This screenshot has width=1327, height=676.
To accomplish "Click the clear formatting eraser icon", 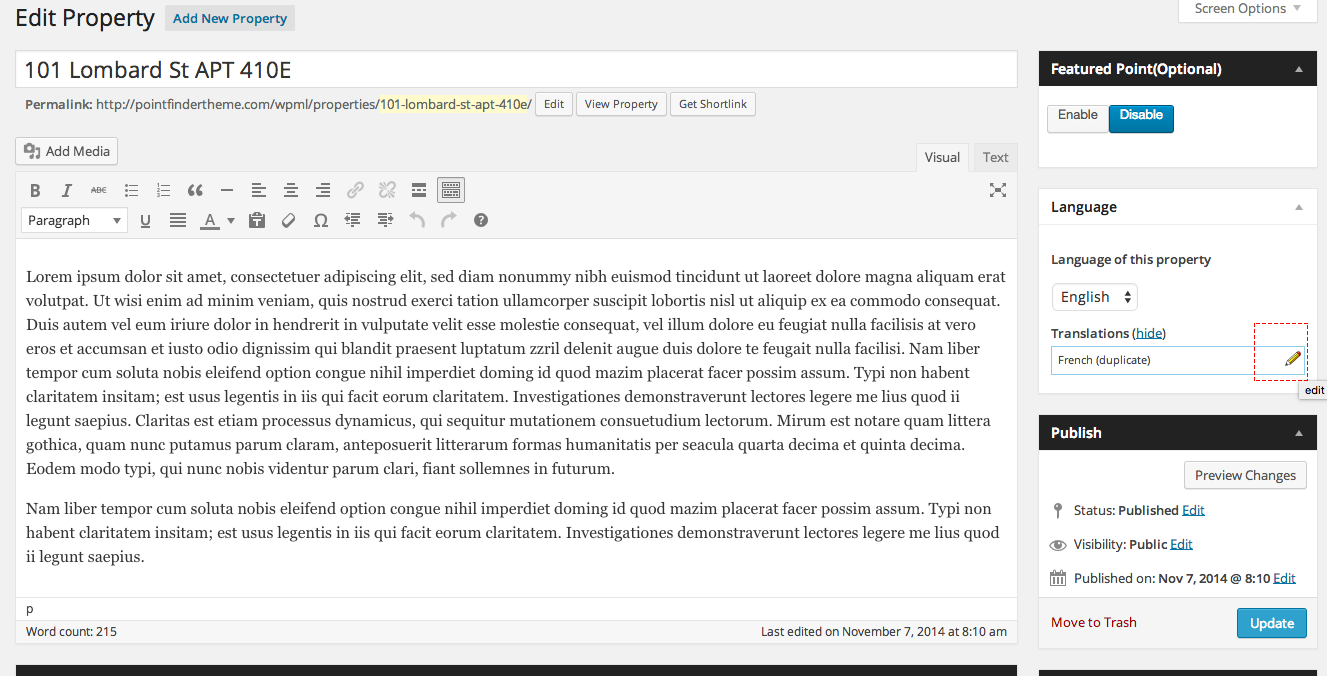I will click(289, 220).
